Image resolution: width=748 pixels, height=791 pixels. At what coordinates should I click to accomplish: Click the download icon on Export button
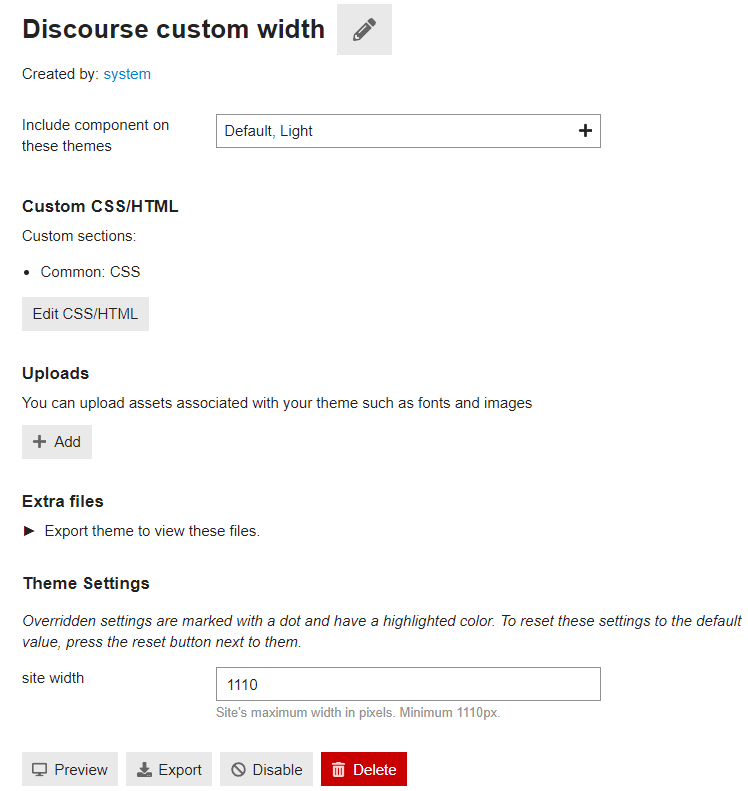144,769
